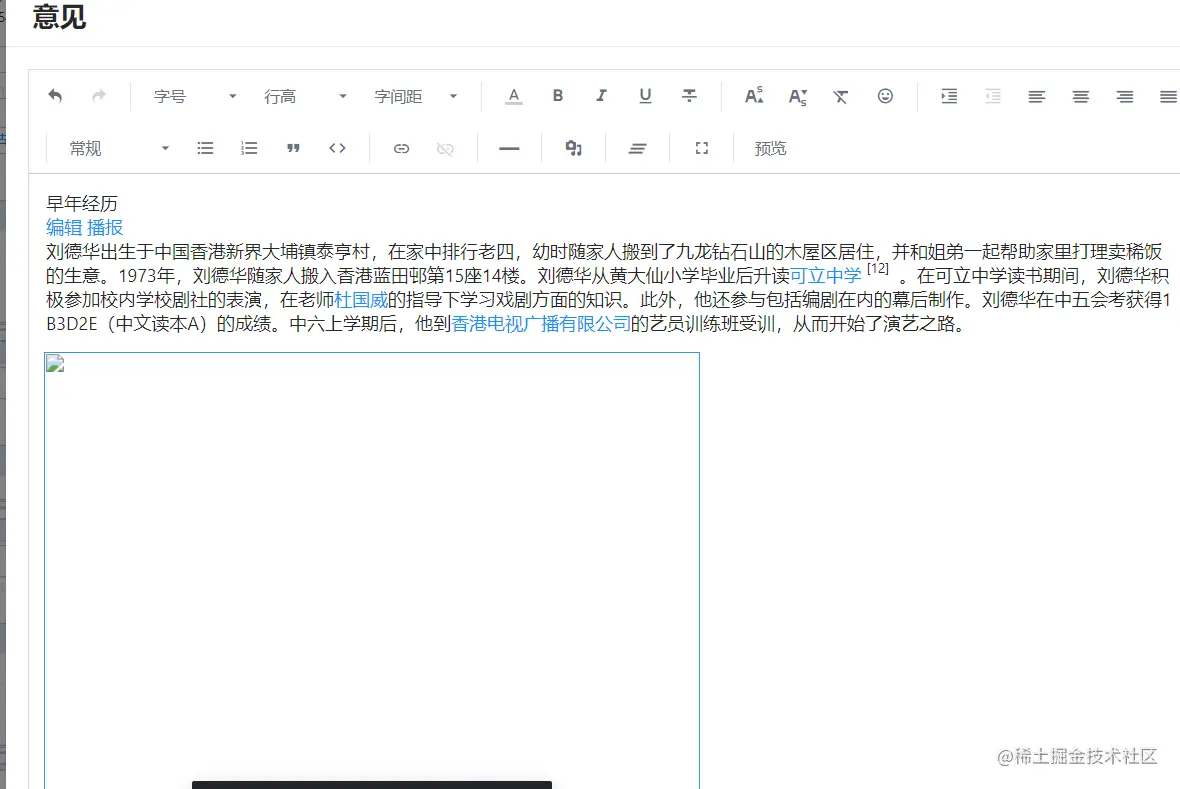Switch the editor to fullscreen
The width and height of the screenshot is (1180, 789).
click(701, 148)
